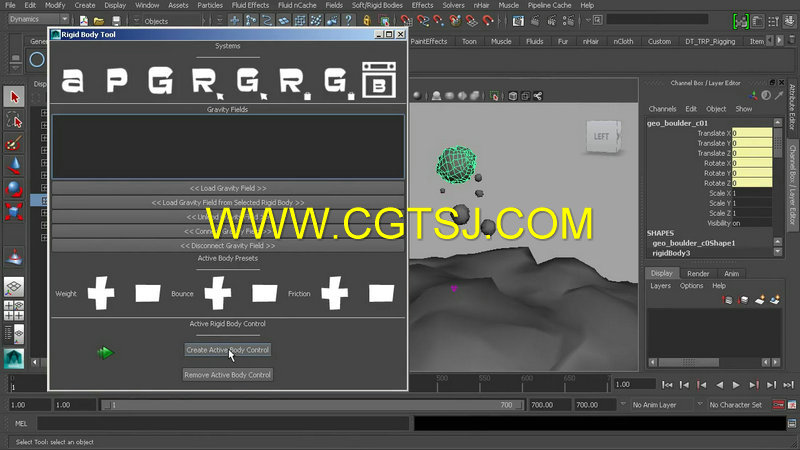Open the No Character Set dropdown

(x=735, y=405)
